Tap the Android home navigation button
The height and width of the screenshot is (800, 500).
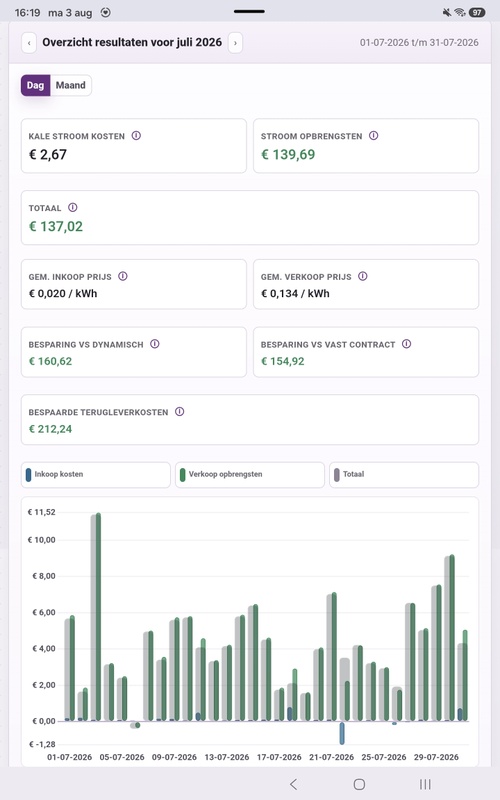[359, 784]
